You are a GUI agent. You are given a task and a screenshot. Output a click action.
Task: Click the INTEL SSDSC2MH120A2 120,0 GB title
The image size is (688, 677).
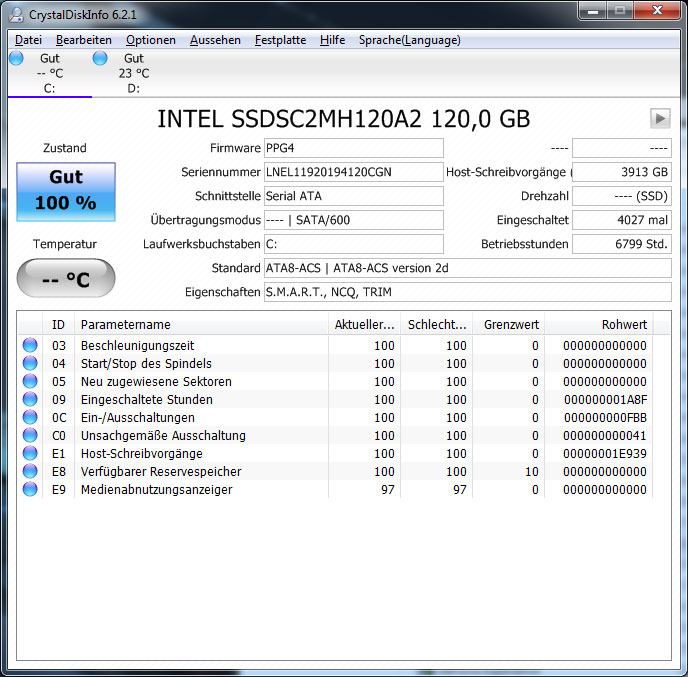point(344,119)
